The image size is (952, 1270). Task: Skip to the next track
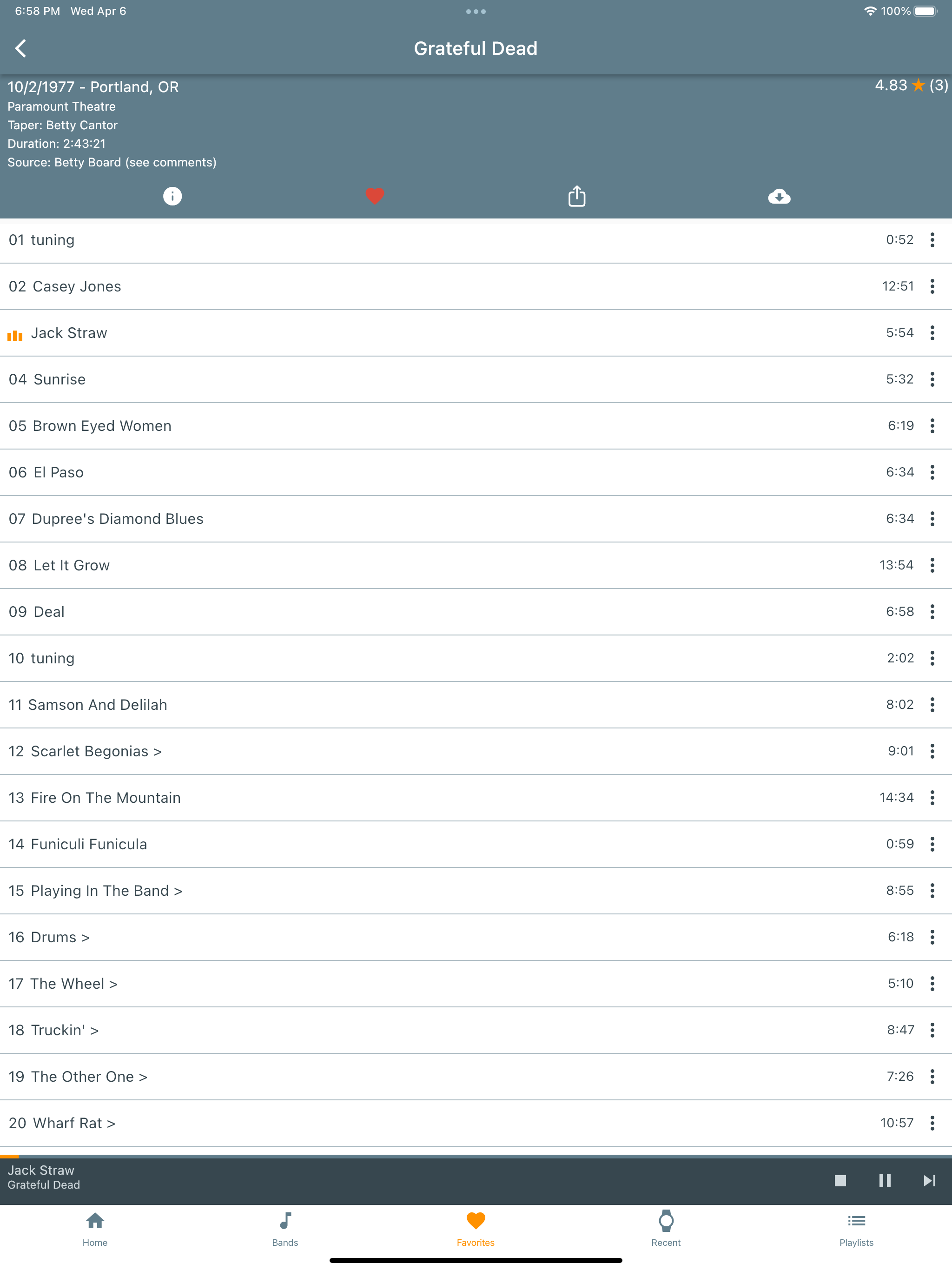pyautogui.click(x=930, y=1181)
